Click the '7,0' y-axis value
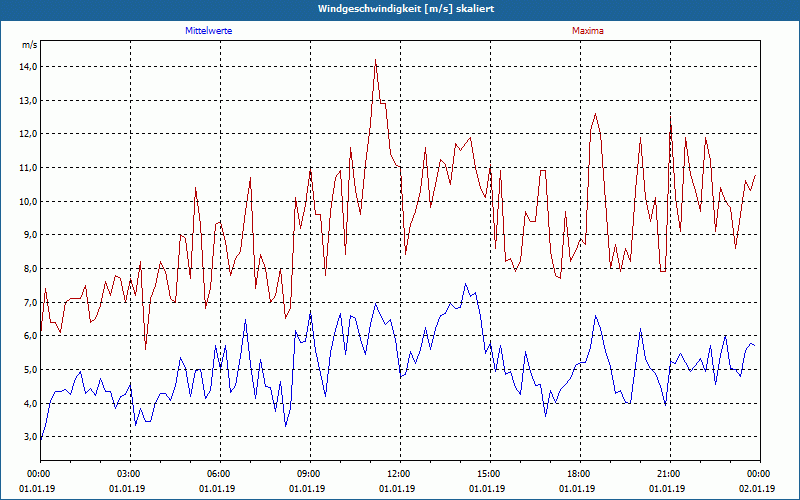Screen dimensions: 800x500 point(31,303)
